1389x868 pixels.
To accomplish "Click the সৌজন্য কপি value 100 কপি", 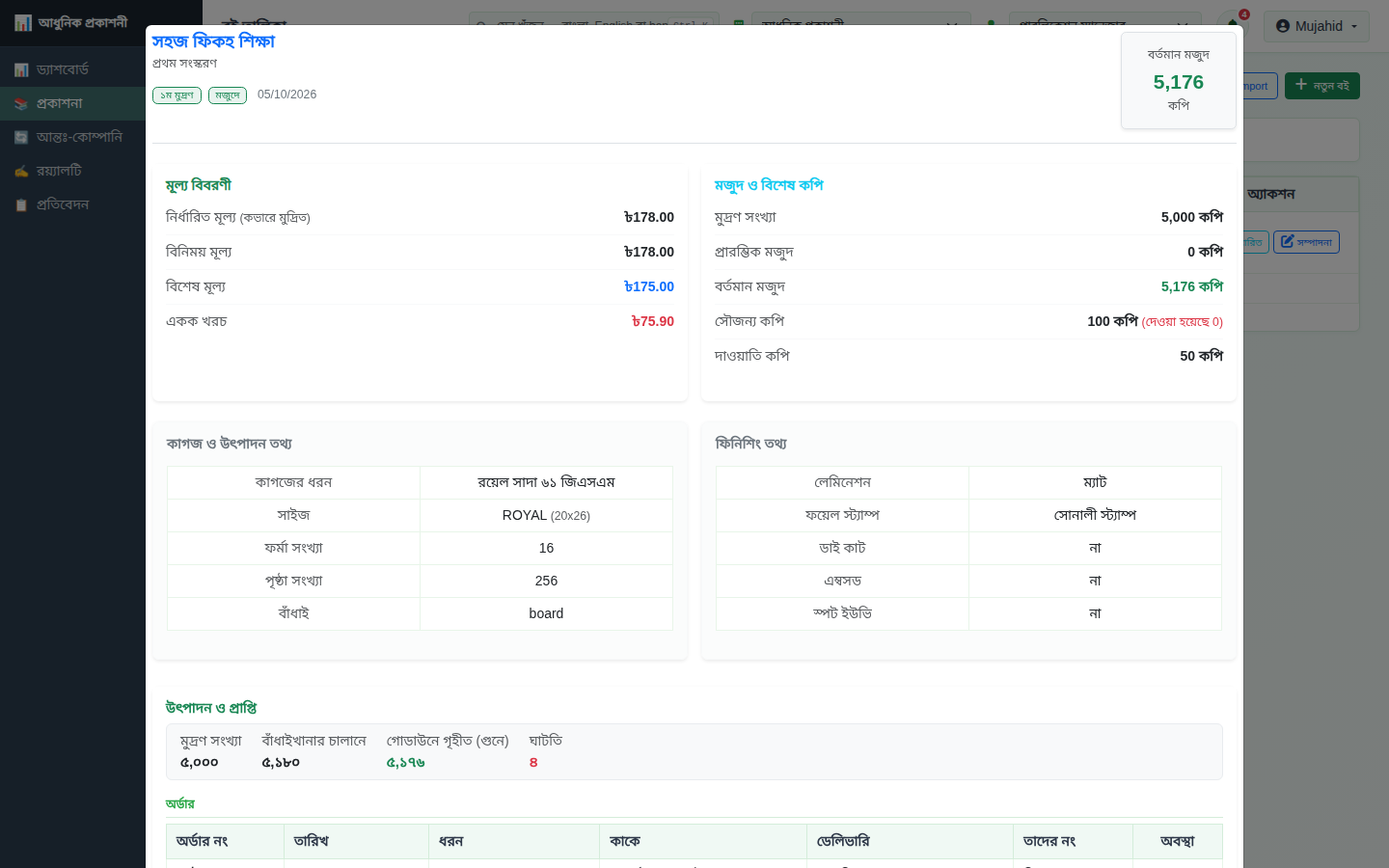I will pyautogui.click(x=1112, y=321).
